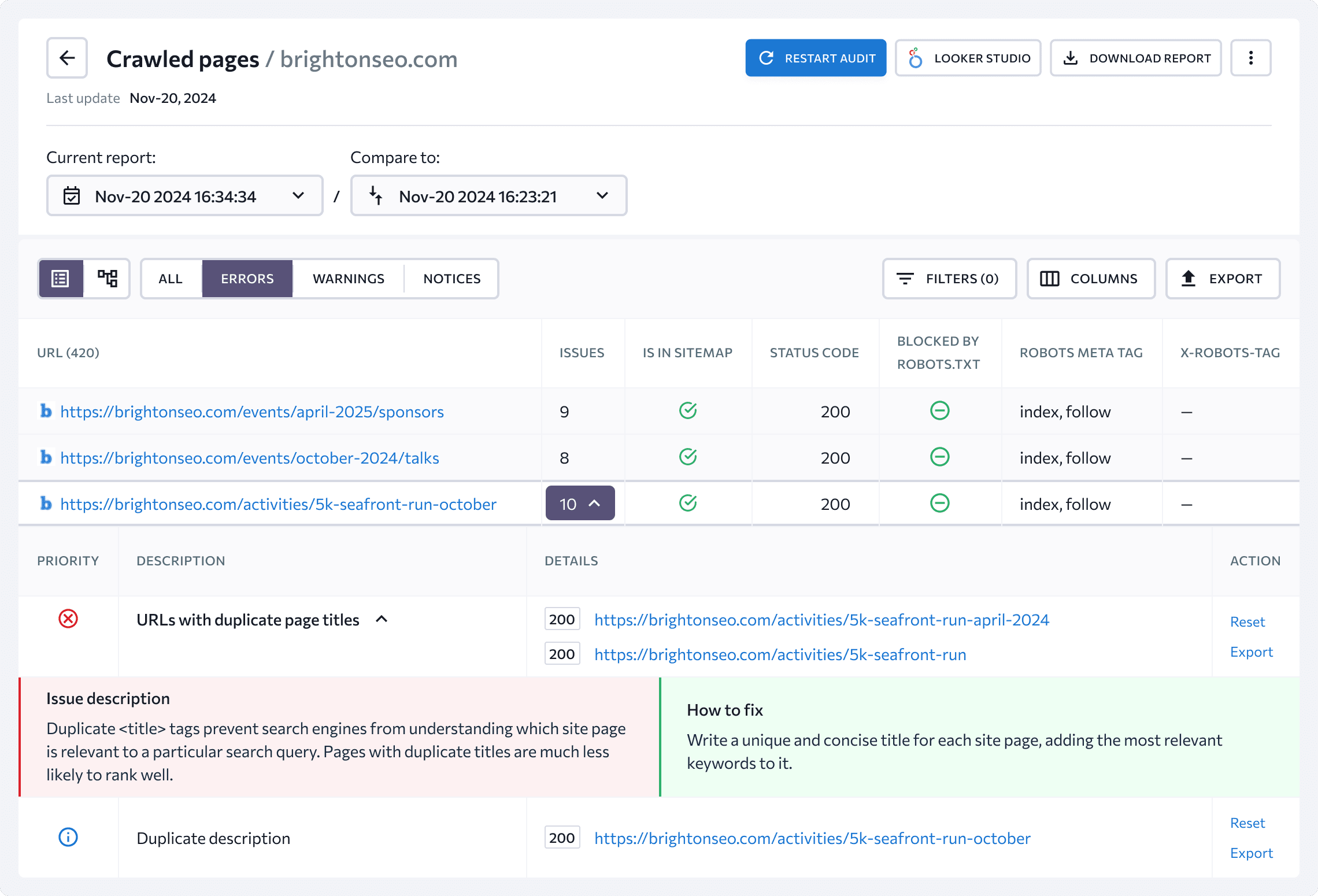The width and height of the screenshot is (1318, 896).
Task: Click status code 200 in sponsors row
Action: point(835,412)
